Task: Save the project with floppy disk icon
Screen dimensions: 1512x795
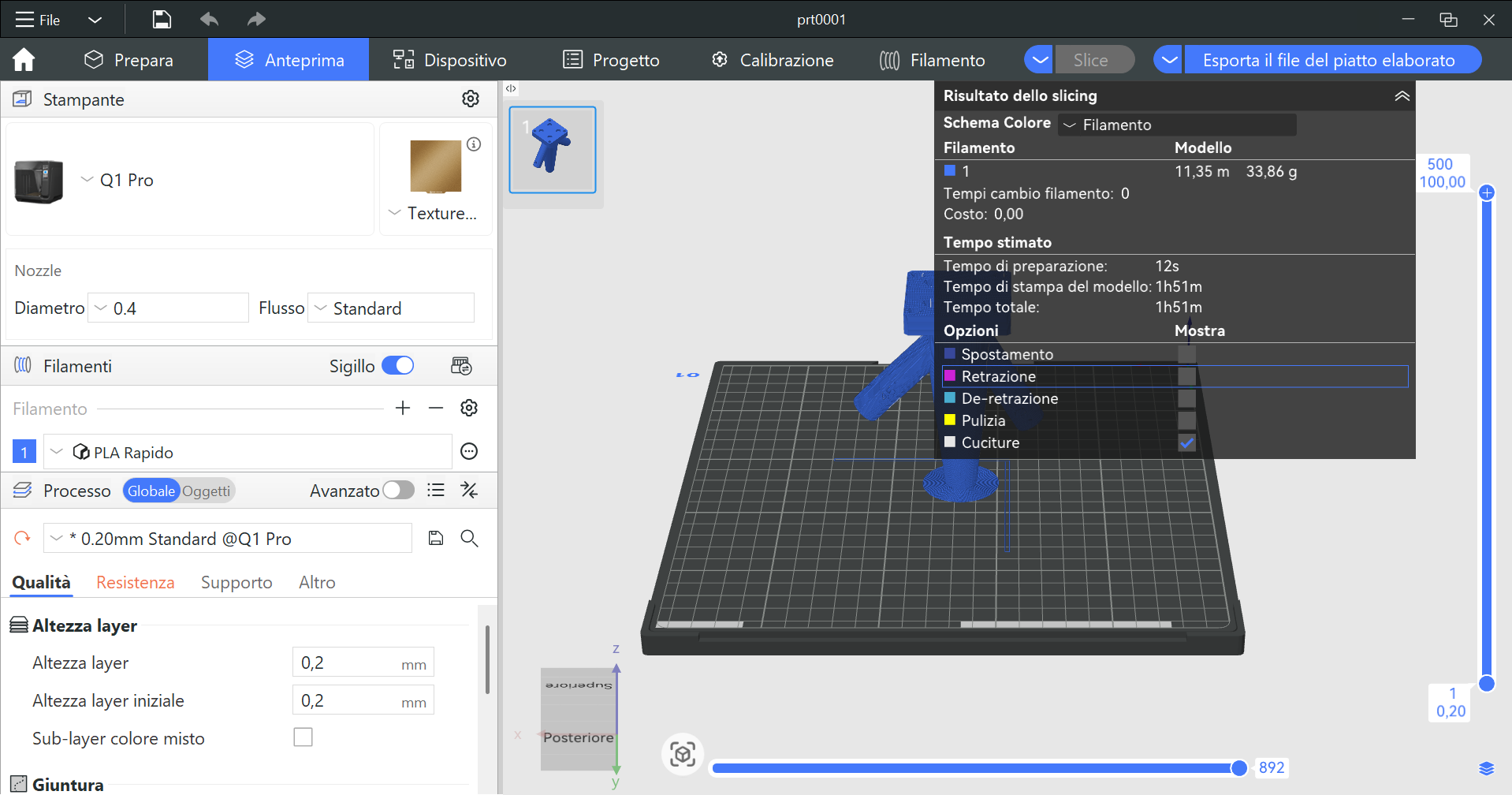Action: tap(162, 20)
